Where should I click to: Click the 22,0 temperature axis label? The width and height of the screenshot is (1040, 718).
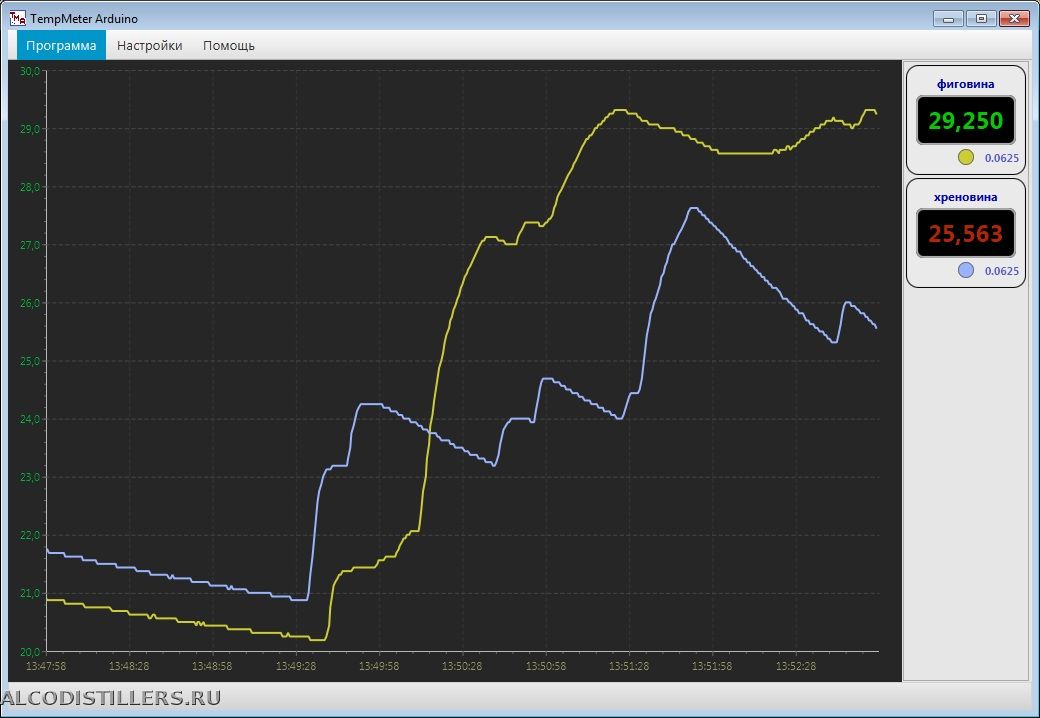[31, 535]
